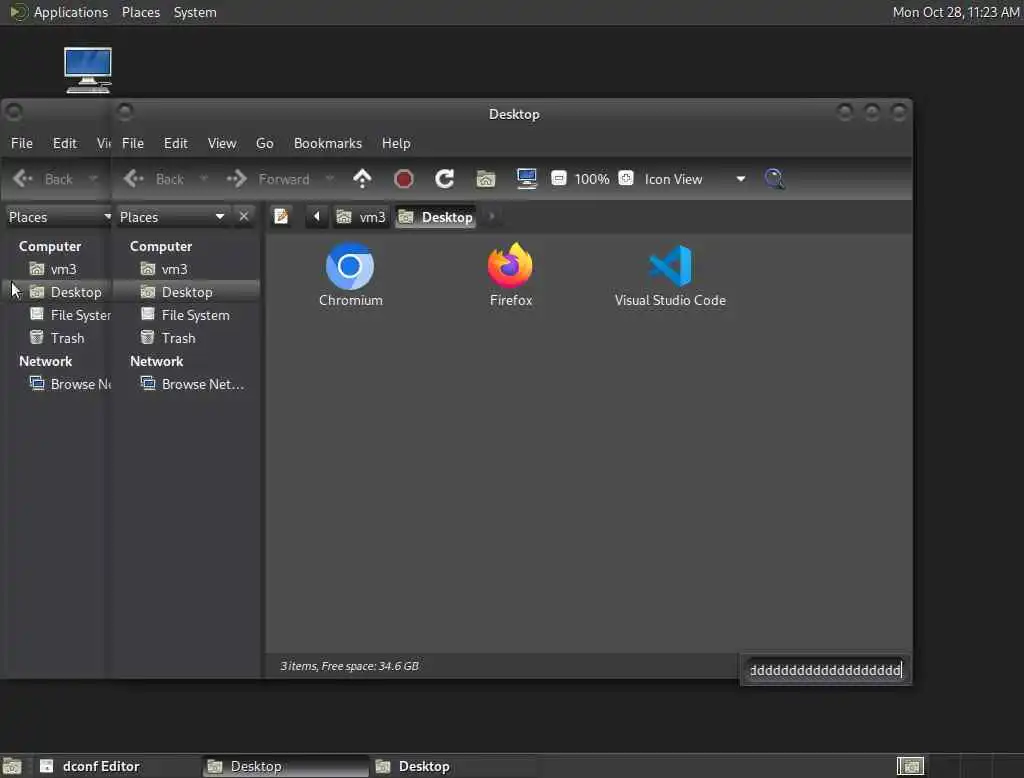Zoom in with the plus icon
Viewport: 1024px width, 778px height.
coord(626,178)
